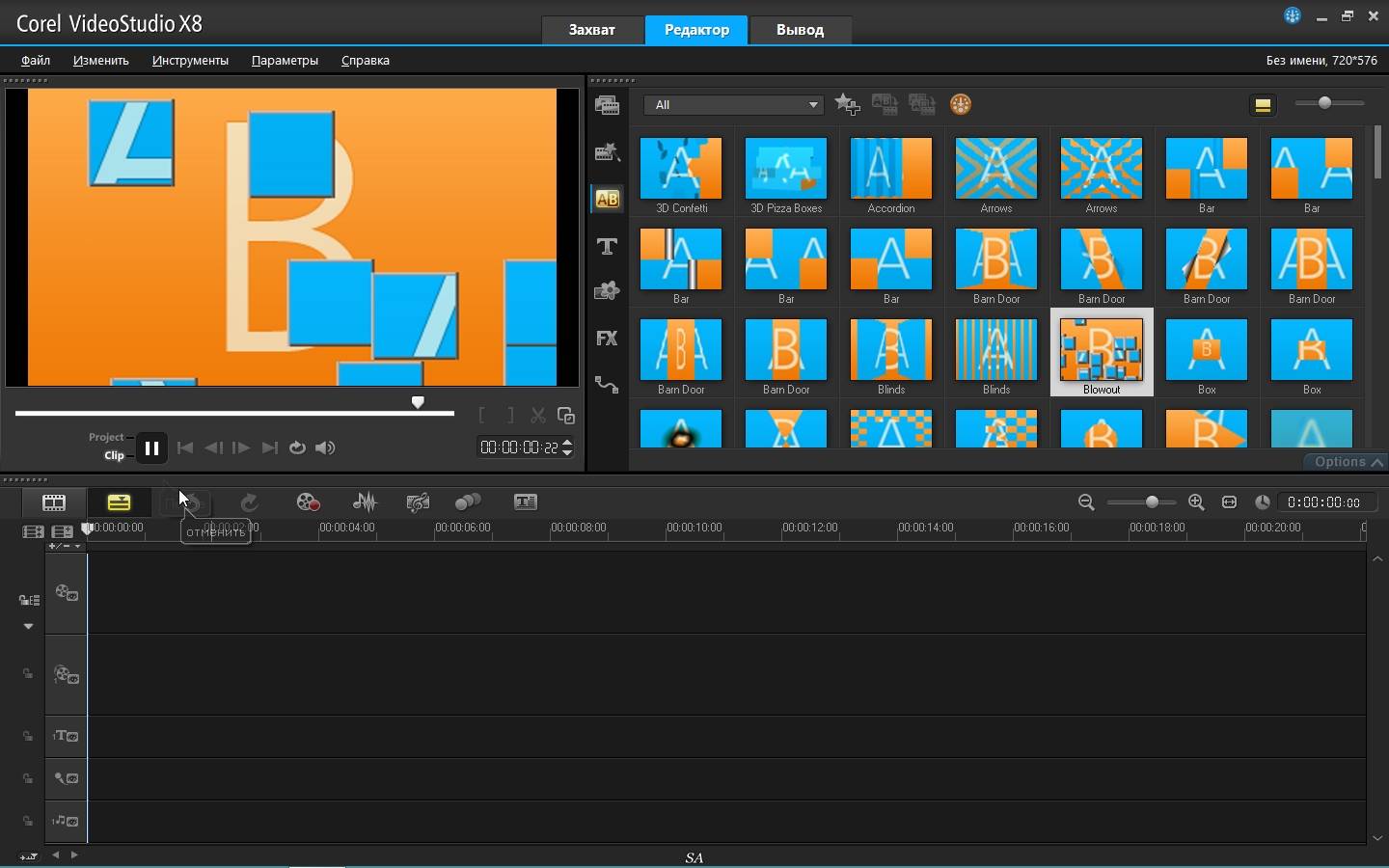This screenshot has width=1389, height=868.
Task: Switch preview to Clip mode
Action: pos(114,455)
